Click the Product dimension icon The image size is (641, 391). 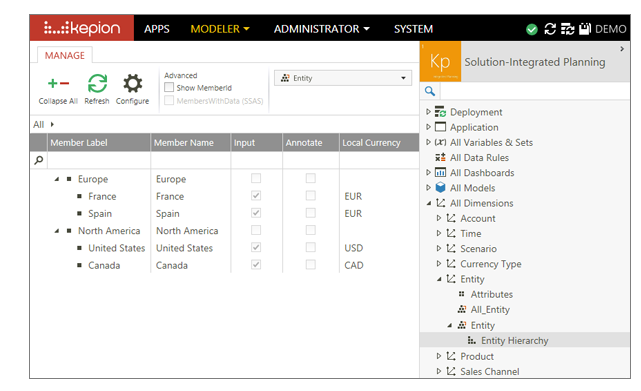pyautogui.click(x=450, y=356)
